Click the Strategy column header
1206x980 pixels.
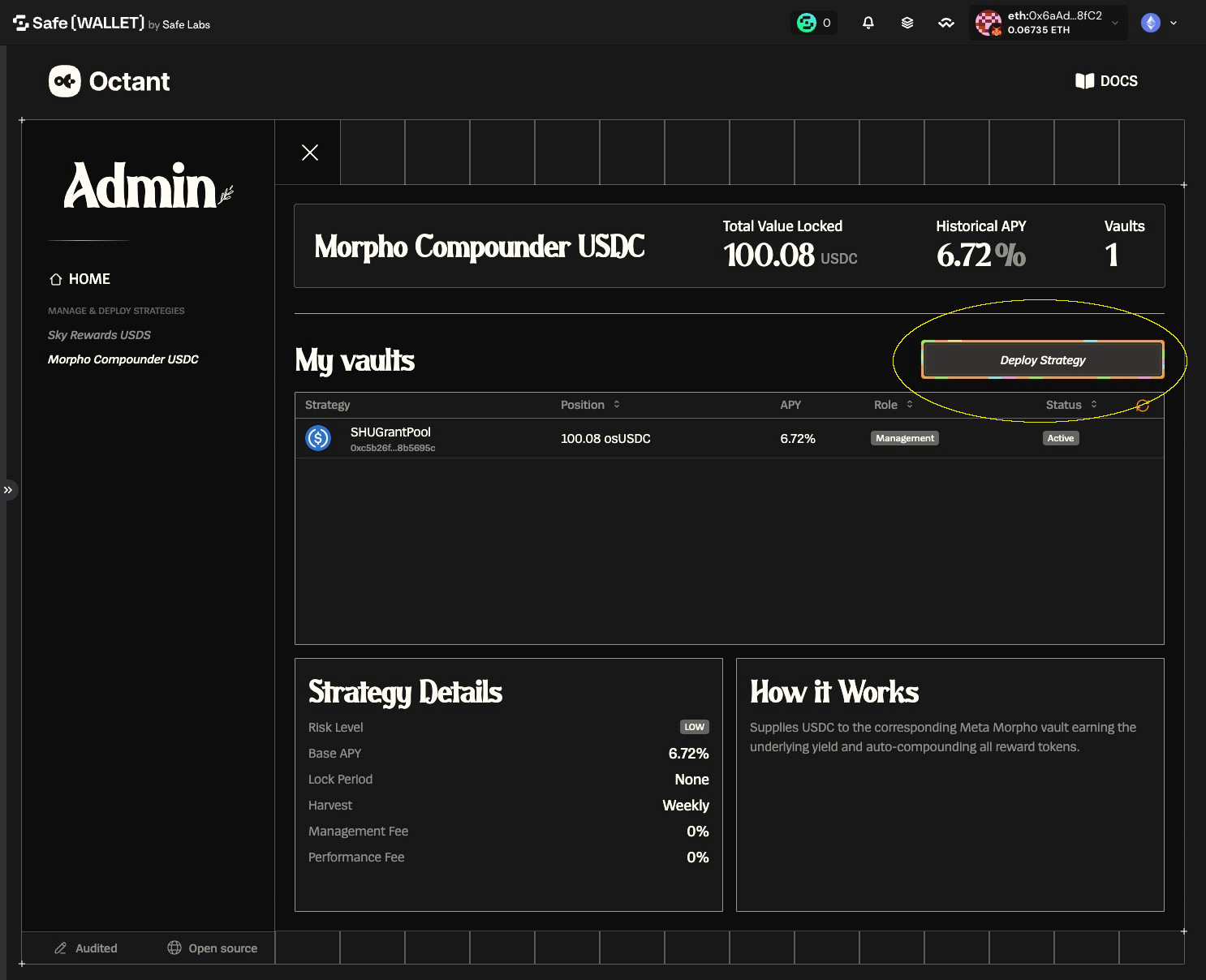tap(327, 405)
